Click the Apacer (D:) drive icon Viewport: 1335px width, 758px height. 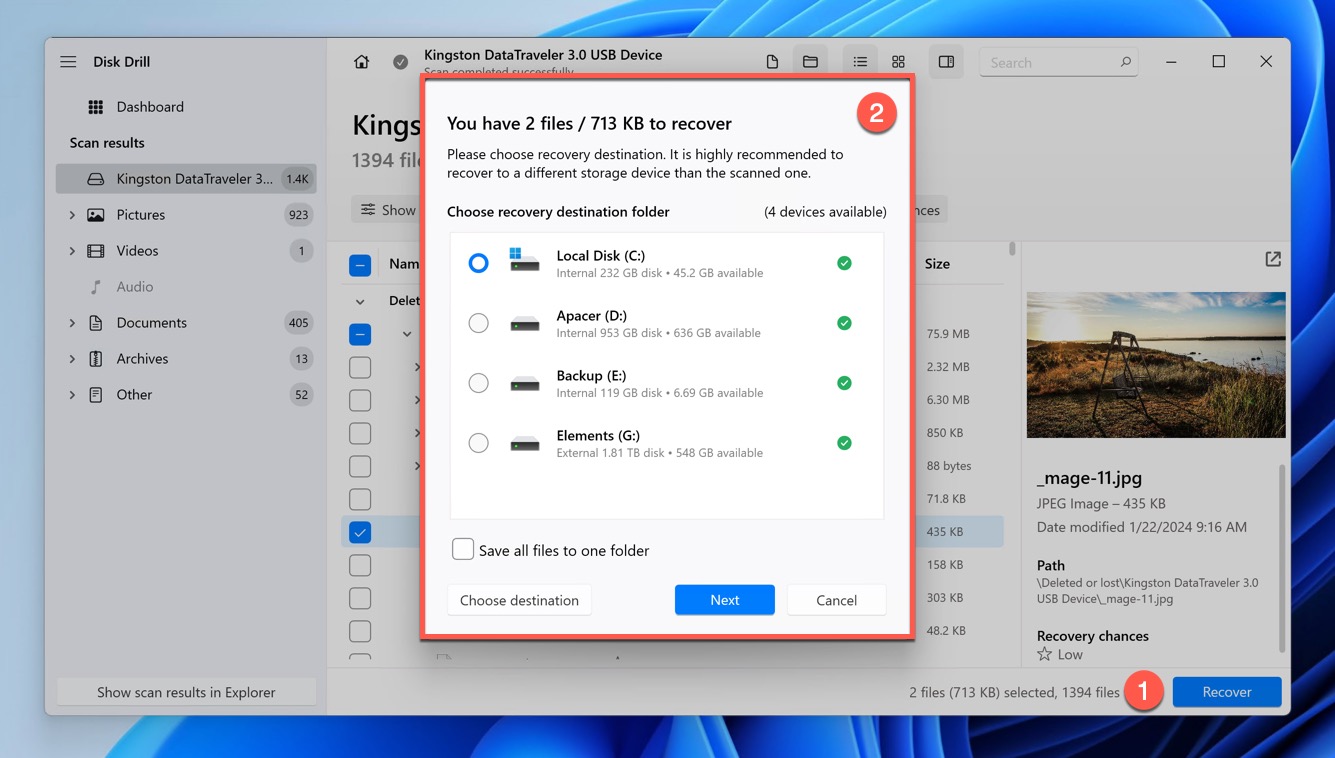pyautogui.click(x=524, y=324)
